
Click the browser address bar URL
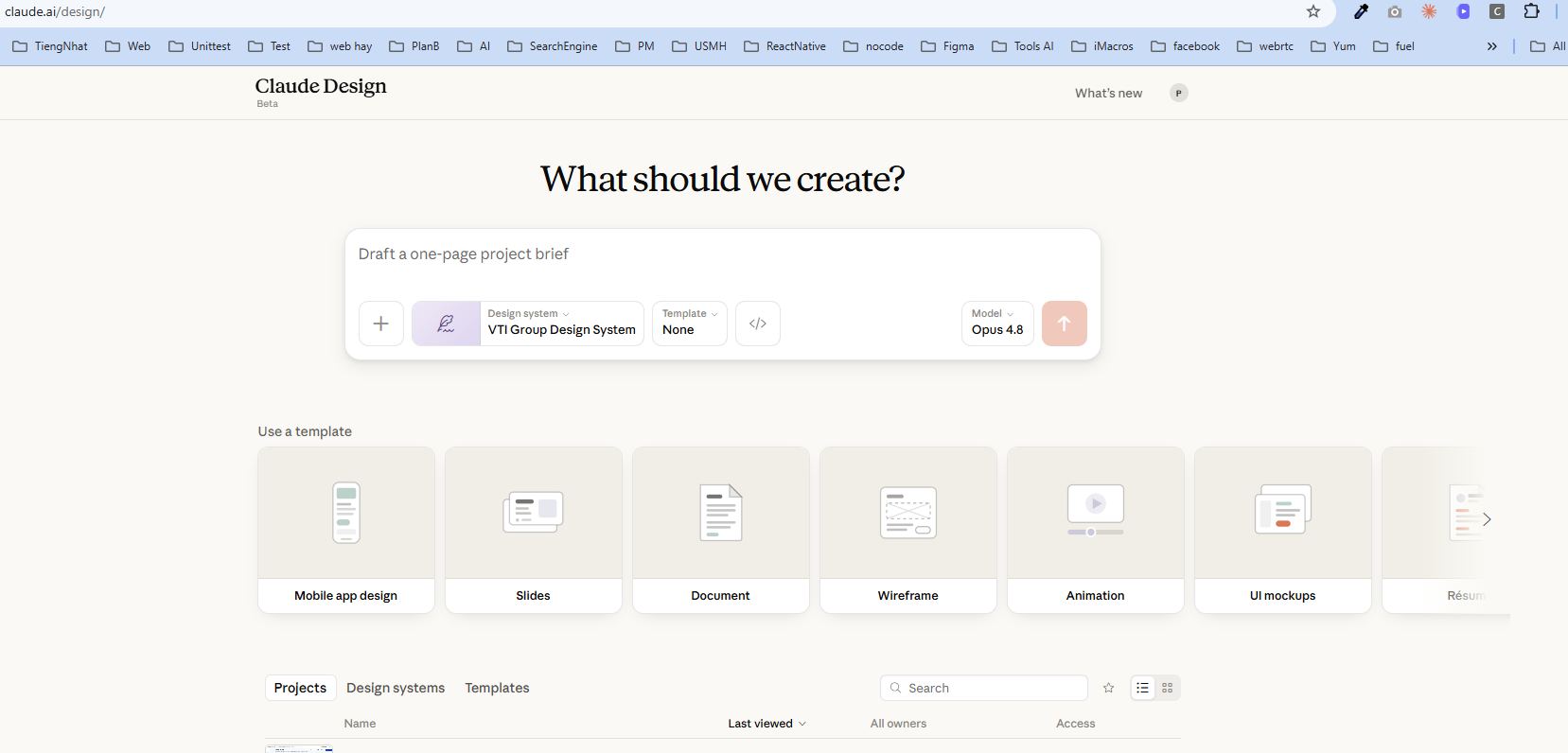(x=55, y=11)
